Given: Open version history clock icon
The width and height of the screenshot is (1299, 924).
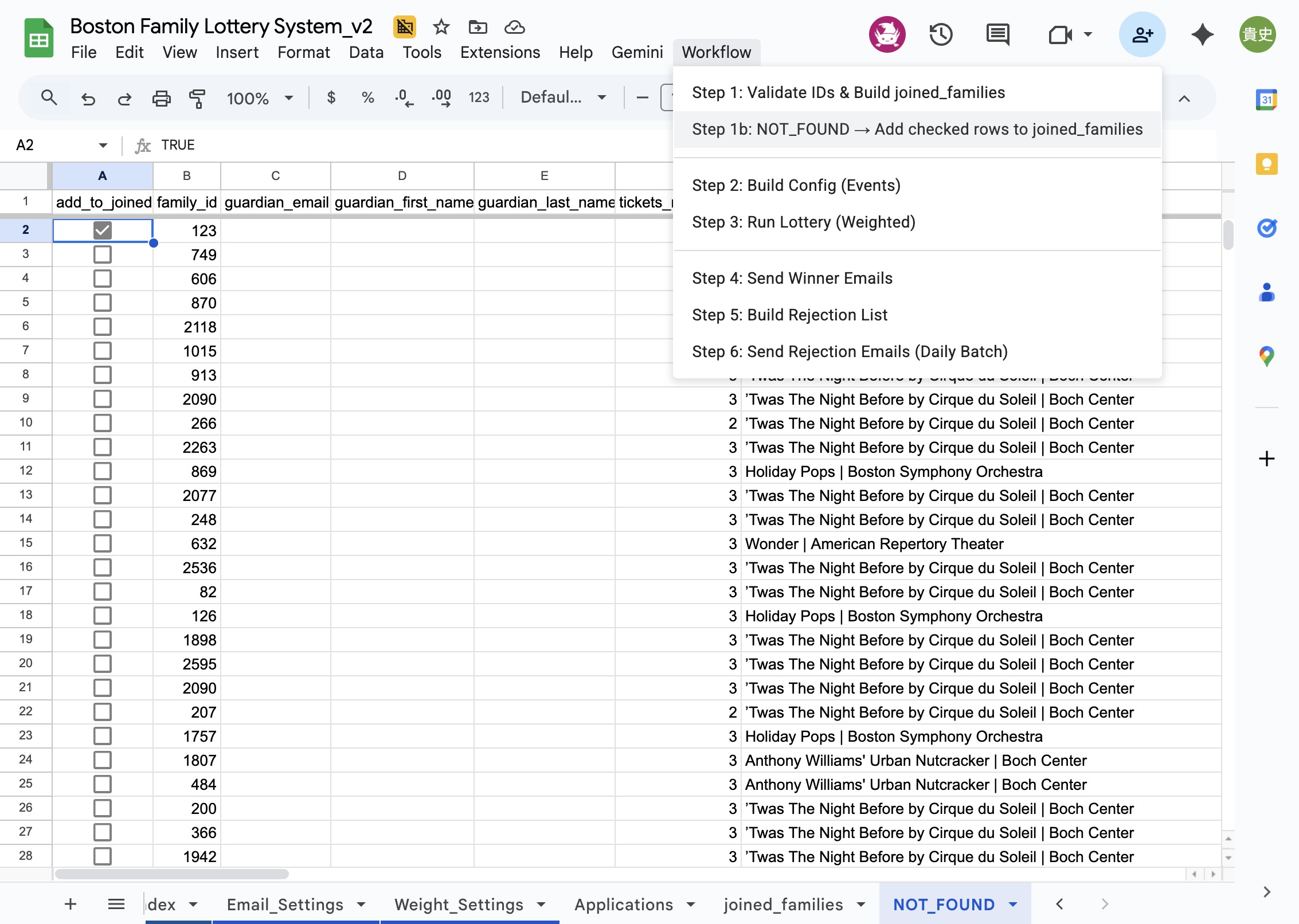Looking at the screenshot, I should coord(941,34).
